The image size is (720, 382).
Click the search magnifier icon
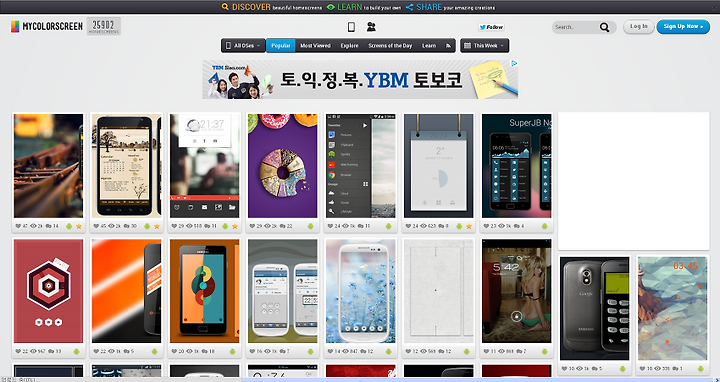pos(605,28)
